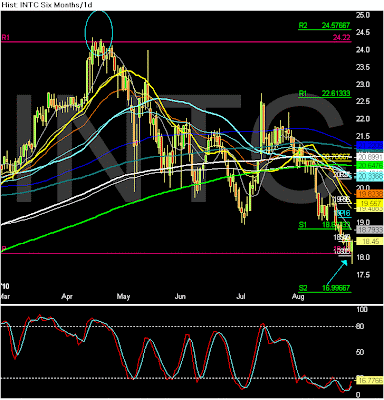Click the 23.5 price axis label
The height and width of the screenshot is (400, 384).
(363, 67)
